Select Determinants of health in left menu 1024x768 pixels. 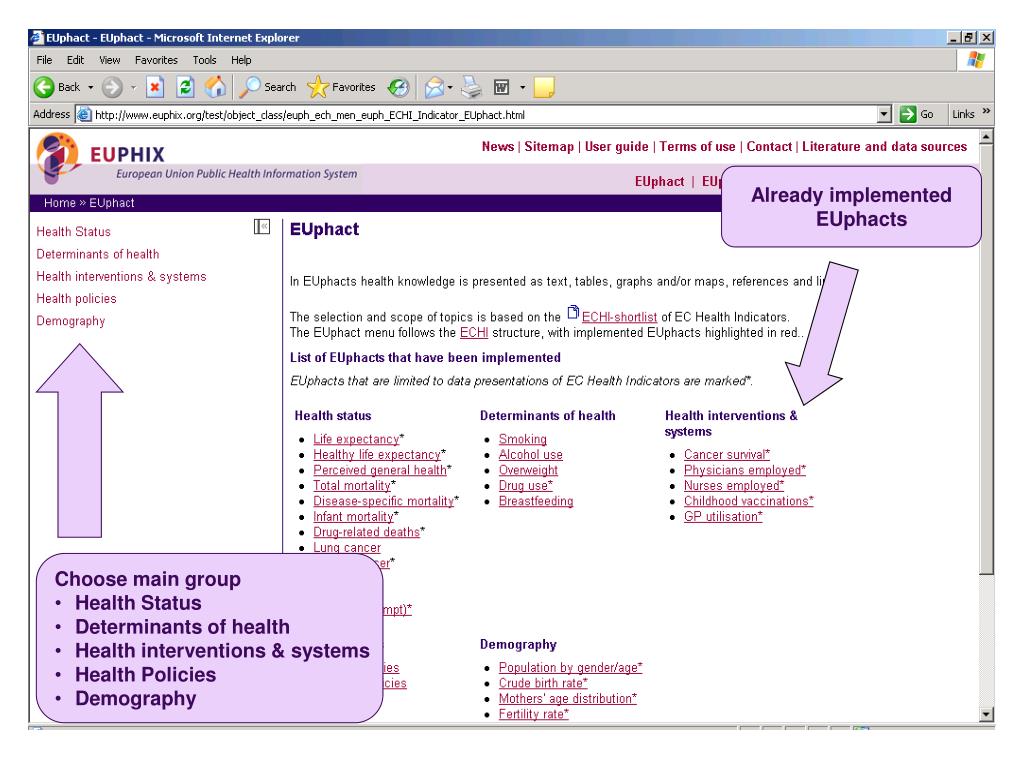[x=97, y=254]
